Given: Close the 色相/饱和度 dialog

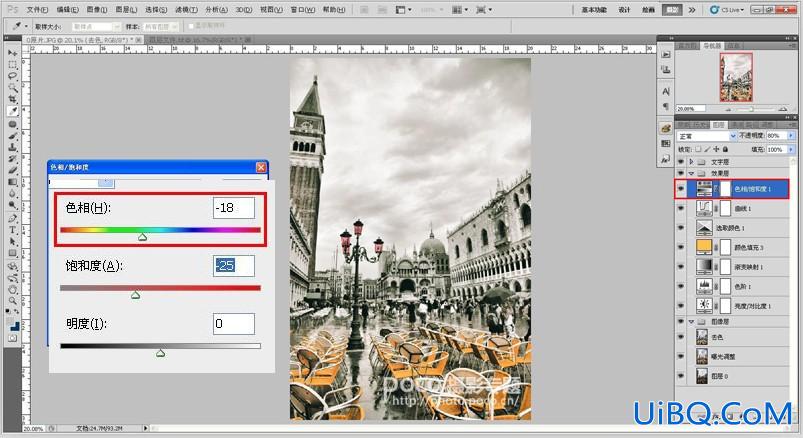Looking at the screenshot, I should point(261,167).
